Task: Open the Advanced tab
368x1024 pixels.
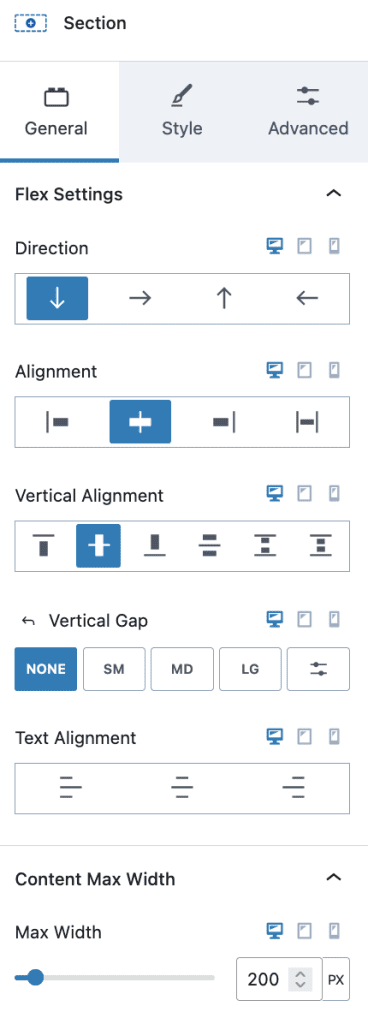Action: [x=308, y=112]
